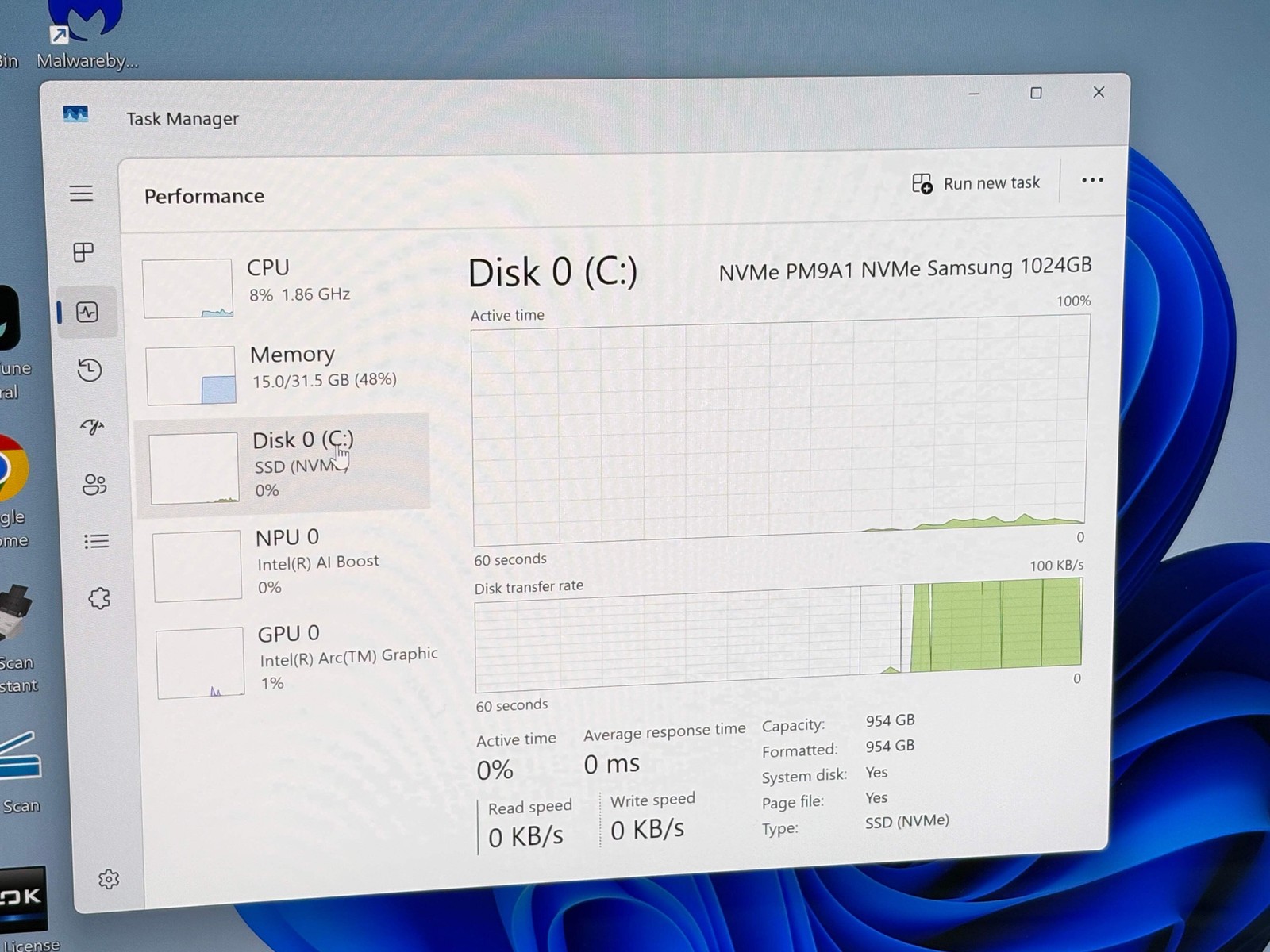Open the Google Chrome desktop icon
This screenshot has width=1270, height=952.
click(12, 492)
